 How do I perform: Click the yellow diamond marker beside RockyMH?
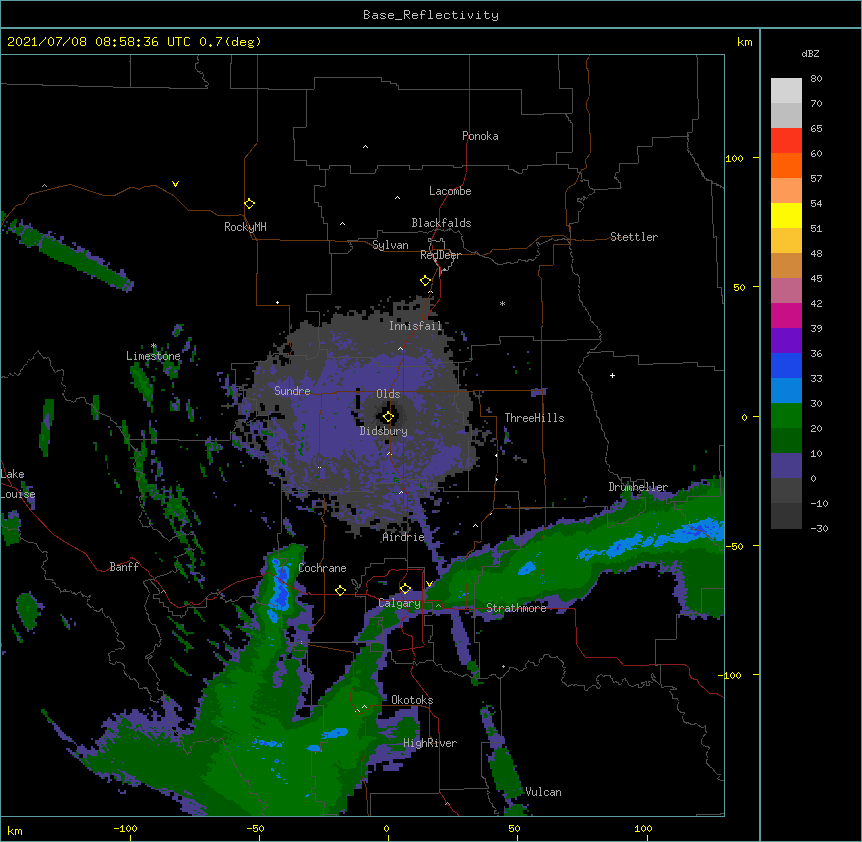tap(249, 204)
